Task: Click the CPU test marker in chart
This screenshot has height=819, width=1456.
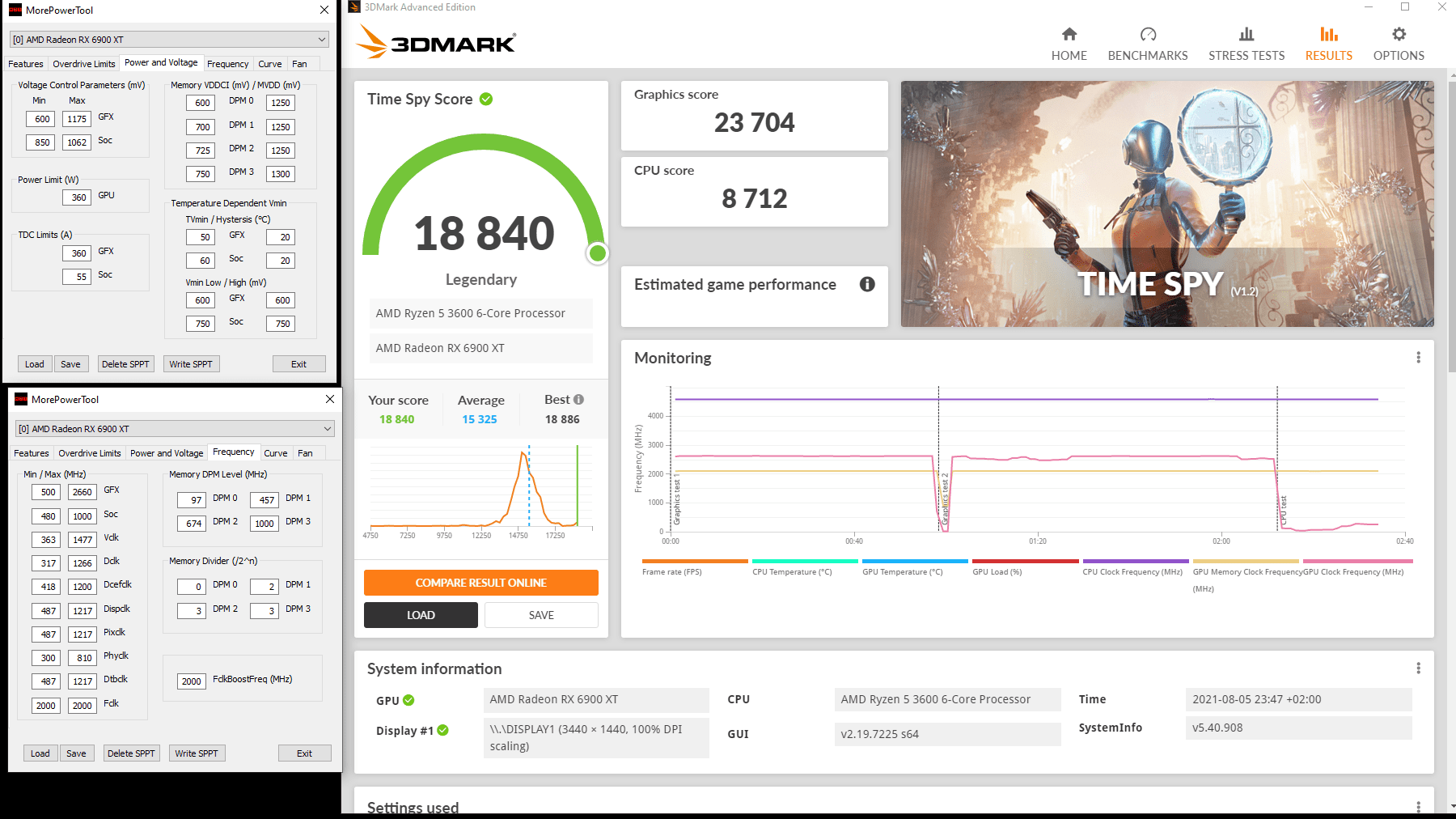Action: pos(1282,511)
